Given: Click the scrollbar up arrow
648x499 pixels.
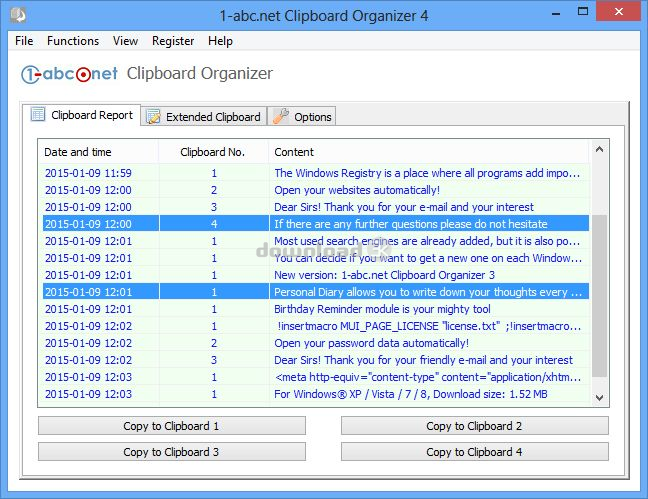Looking at the screenshot, I should click(x=599, y=150).
